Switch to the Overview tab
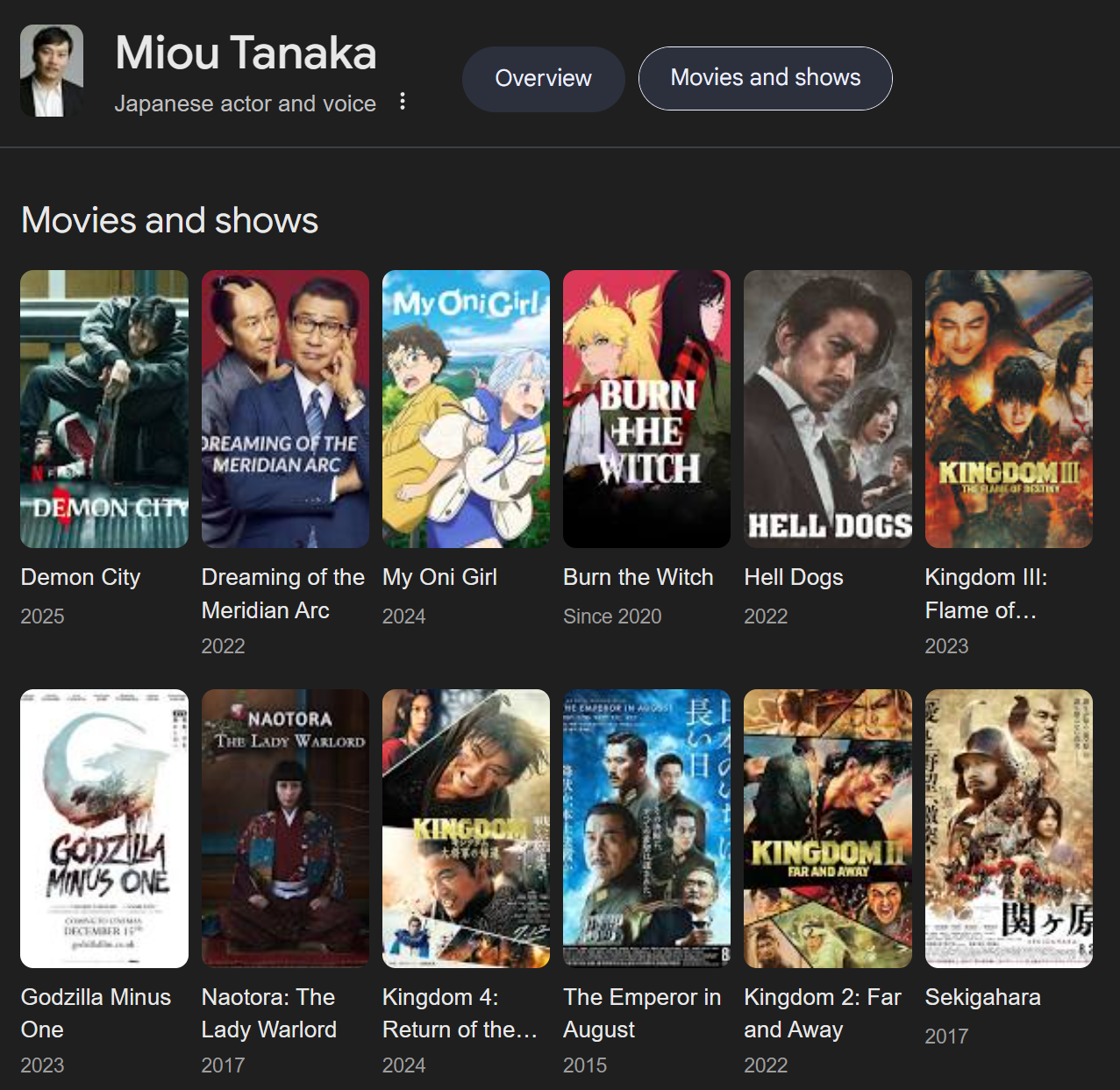 pyautogui.click(x=544, y=79)
